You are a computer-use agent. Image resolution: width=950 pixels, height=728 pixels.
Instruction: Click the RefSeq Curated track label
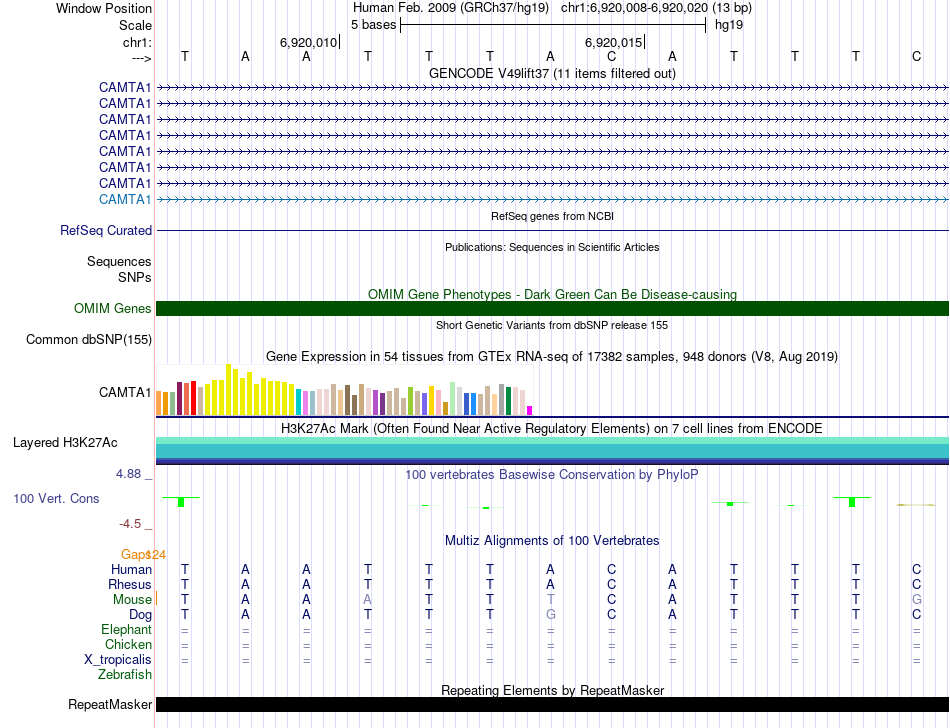(x=105, y=230)
